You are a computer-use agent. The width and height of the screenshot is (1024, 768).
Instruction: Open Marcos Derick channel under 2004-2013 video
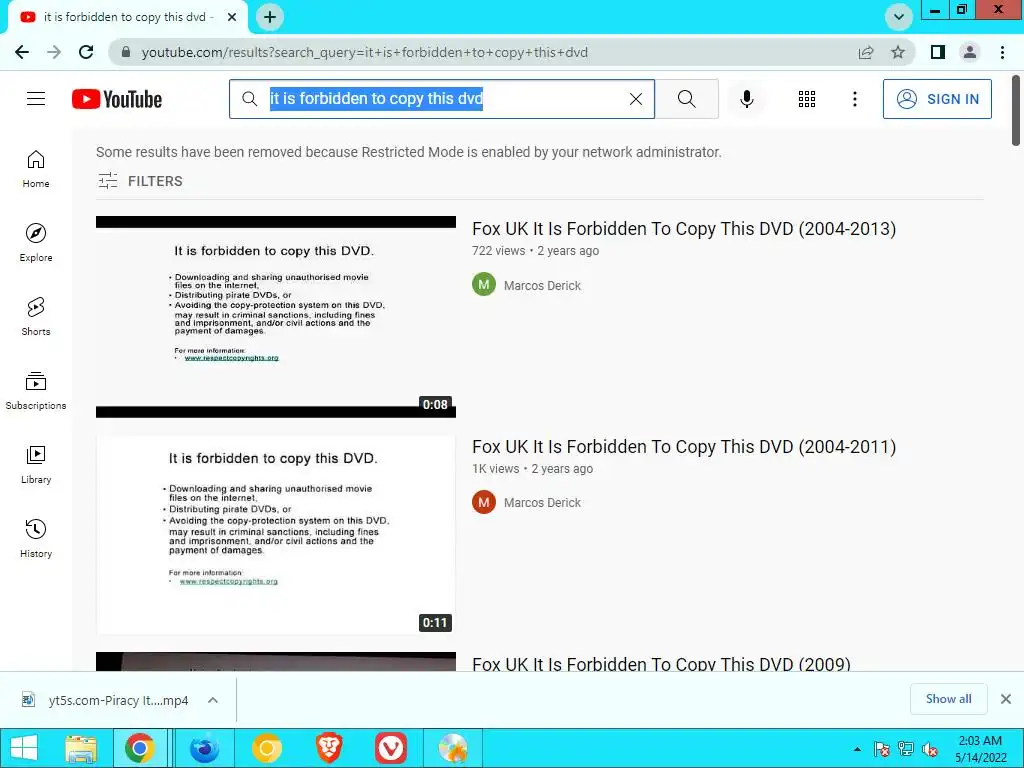click(x=542, y=285)
